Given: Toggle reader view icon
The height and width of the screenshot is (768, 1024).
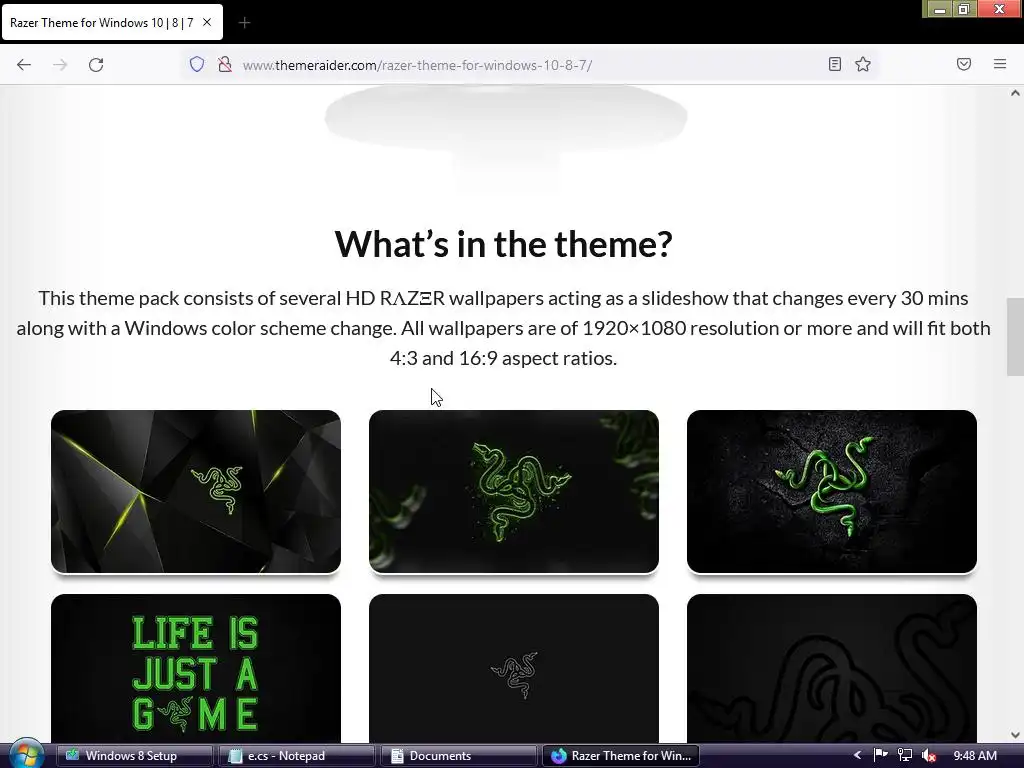Looking at the screenshot, I should pyautogui.click(x=835, y=64).
